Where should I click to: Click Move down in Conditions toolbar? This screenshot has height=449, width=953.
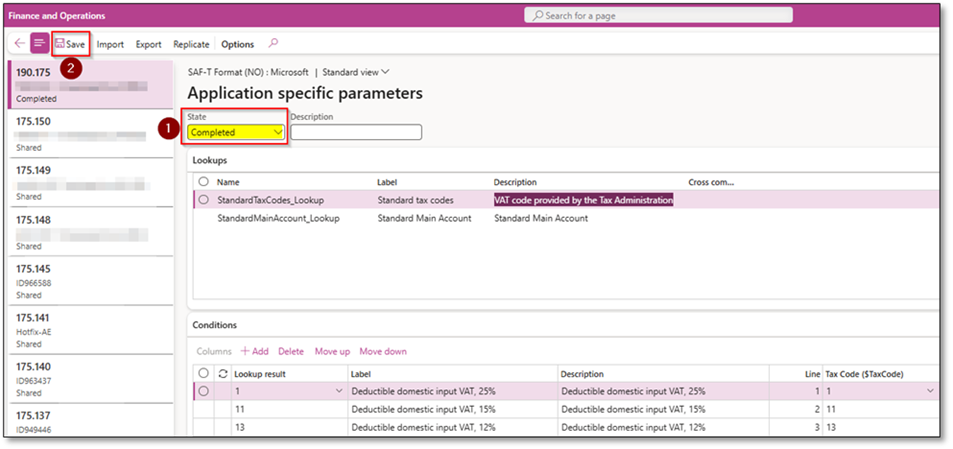383,351
